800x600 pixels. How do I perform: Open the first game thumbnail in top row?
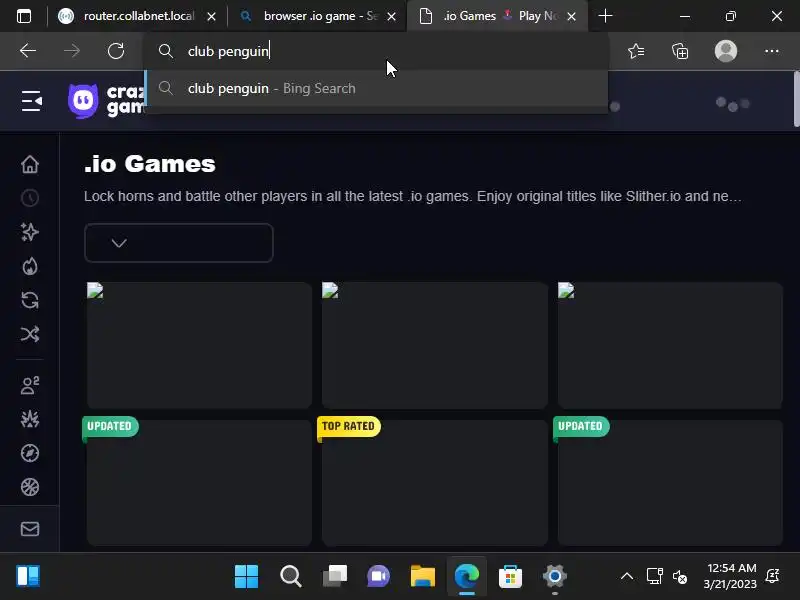pyautogui.click(x=199, y=345)
